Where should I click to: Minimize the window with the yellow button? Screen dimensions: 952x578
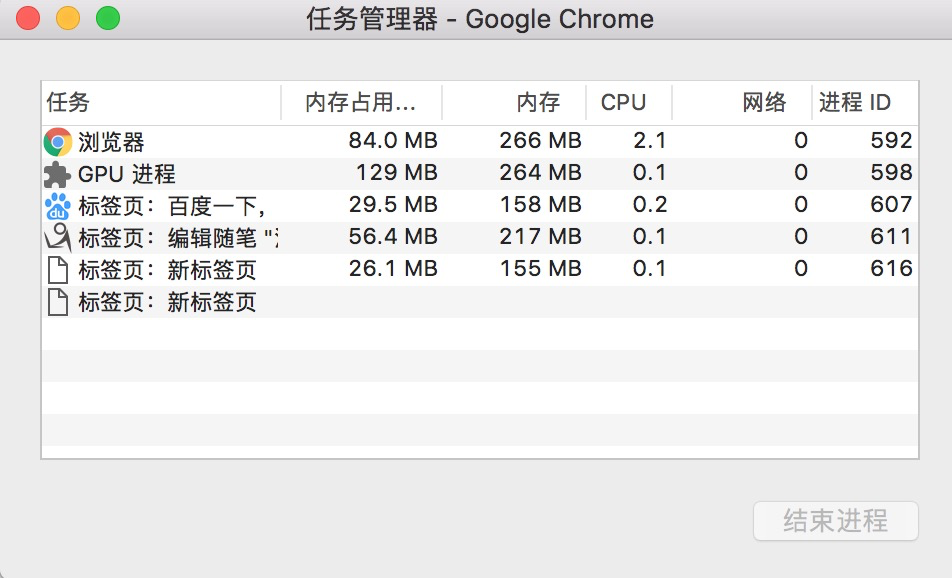[x=68, y=18]
